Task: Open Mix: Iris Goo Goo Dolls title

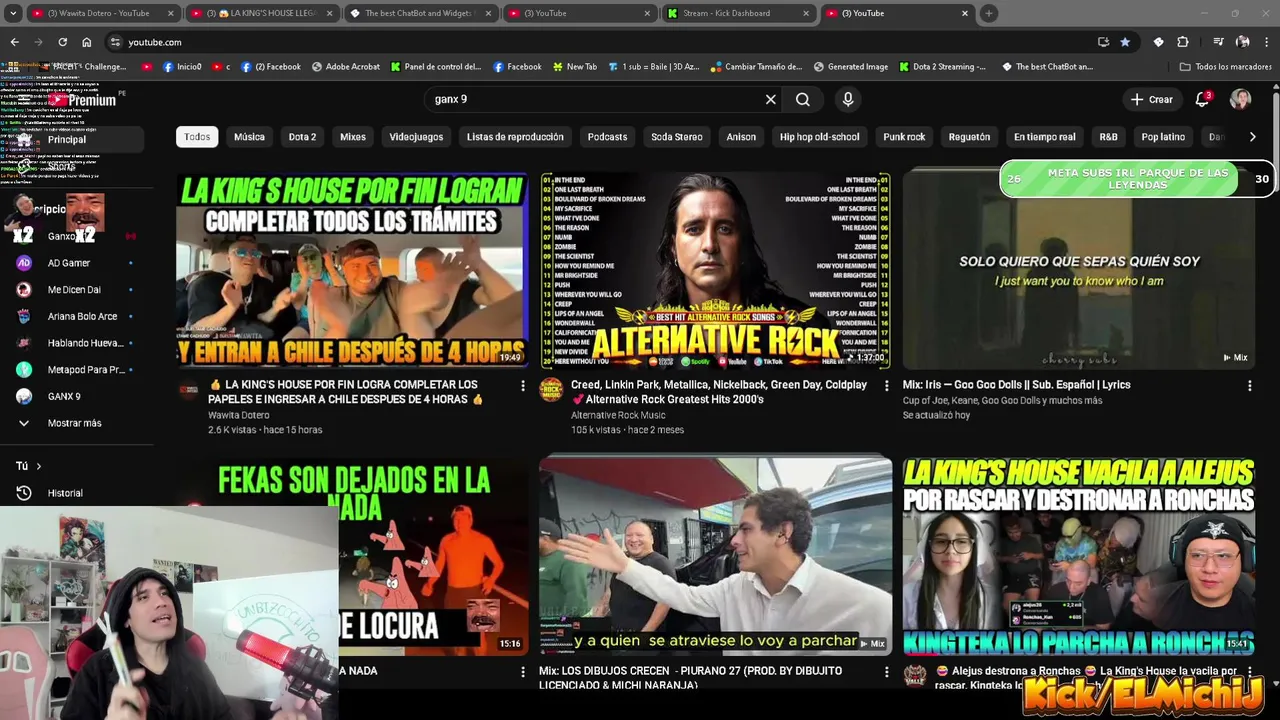Action: click(x=1017, y=385)
